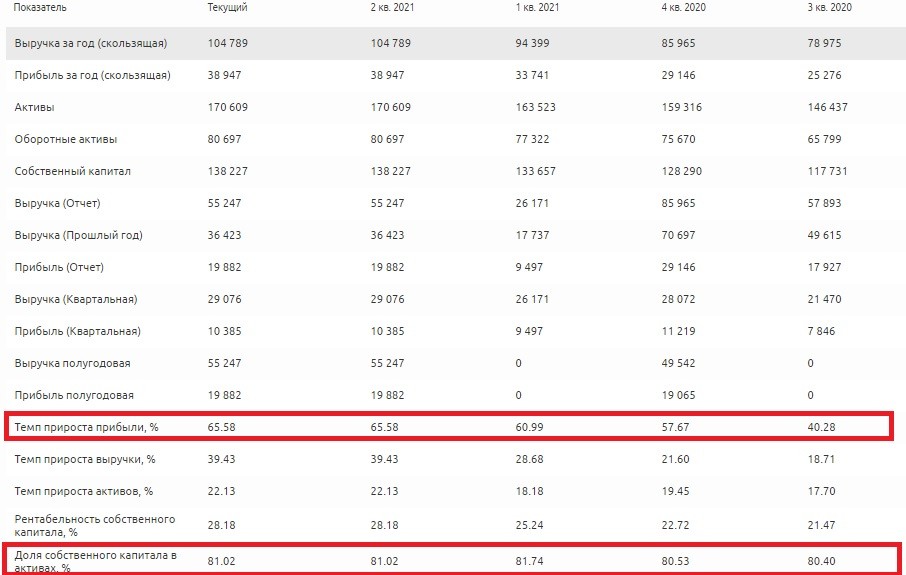Select the "Выручка (Прошлый год)" row label
This screenshot has height=575, width=906.
(x=78, y=235)
